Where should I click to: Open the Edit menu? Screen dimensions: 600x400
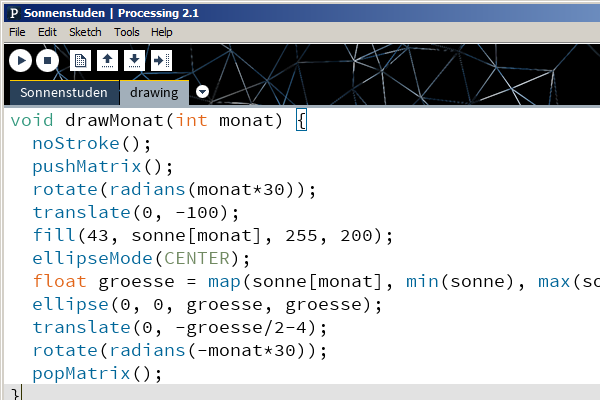tap(47, 32)
